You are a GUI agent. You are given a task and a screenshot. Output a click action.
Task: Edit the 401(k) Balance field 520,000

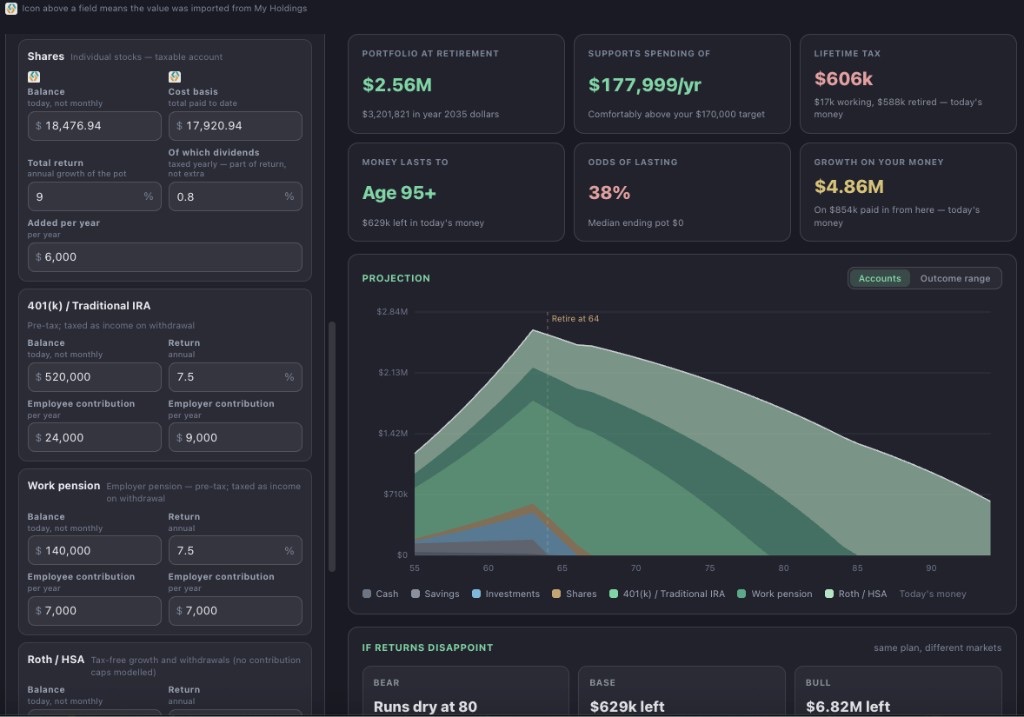95,377
